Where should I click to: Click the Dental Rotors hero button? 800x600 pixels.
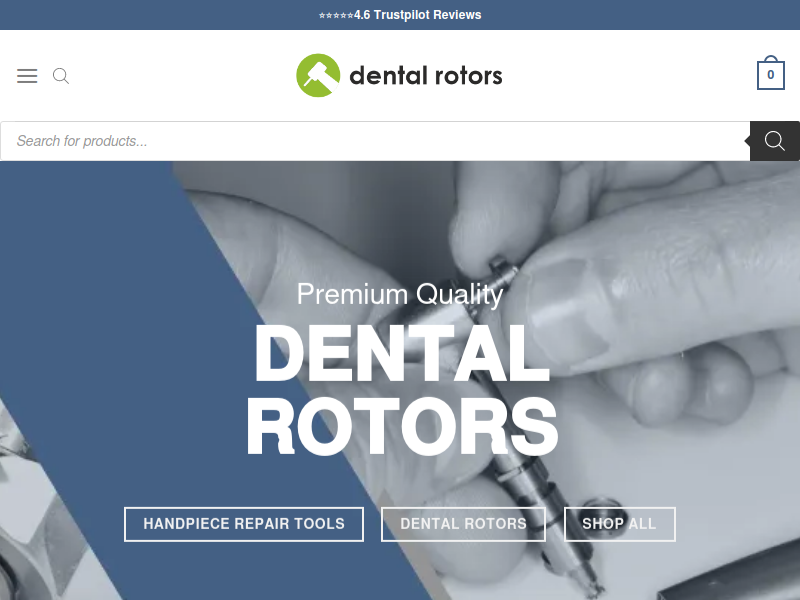463,524
